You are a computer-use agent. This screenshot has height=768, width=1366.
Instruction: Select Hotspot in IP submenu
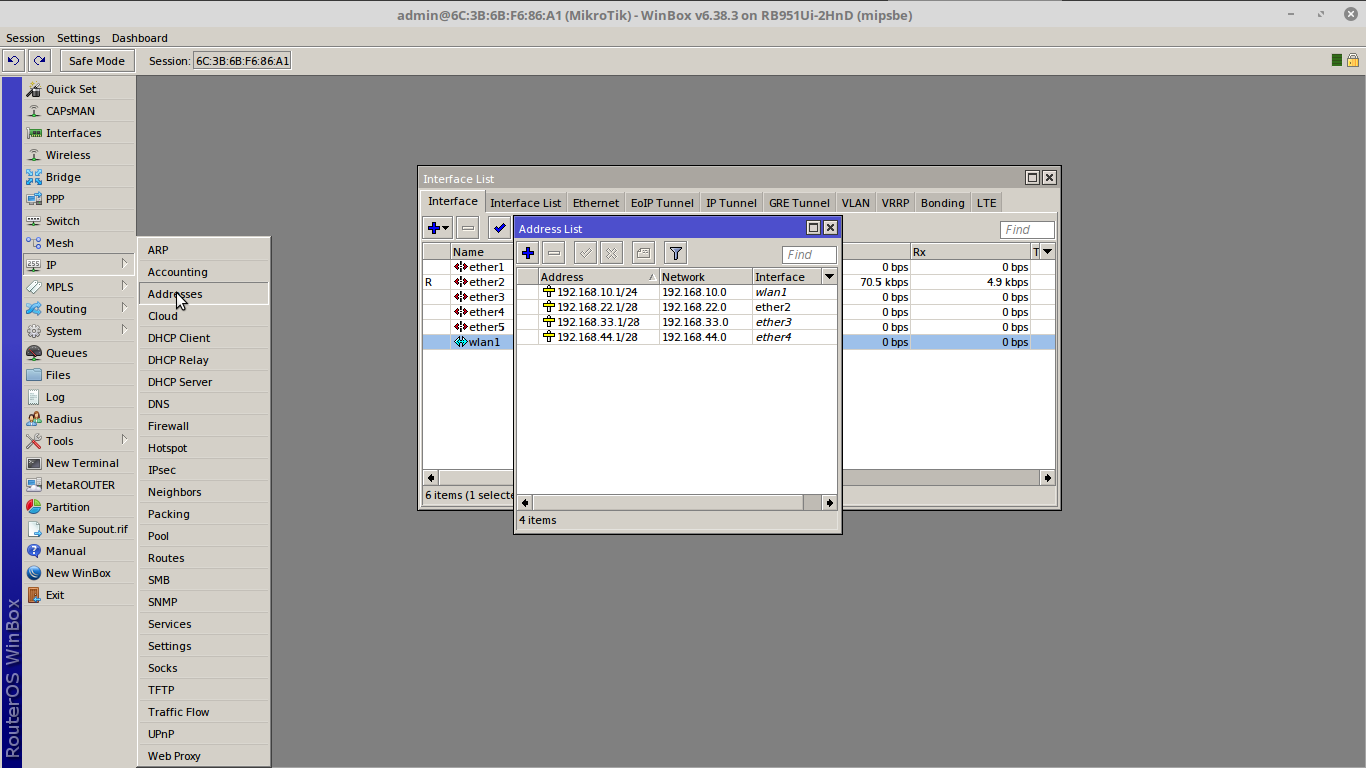pos(204,448)
